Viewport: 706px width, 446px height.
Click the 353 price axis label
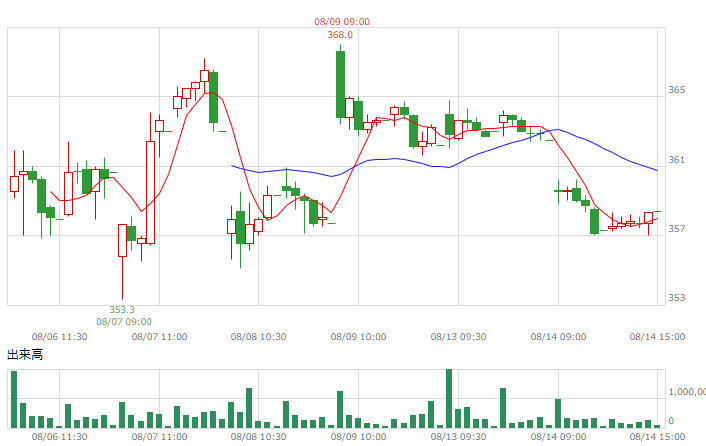(677, 297)
